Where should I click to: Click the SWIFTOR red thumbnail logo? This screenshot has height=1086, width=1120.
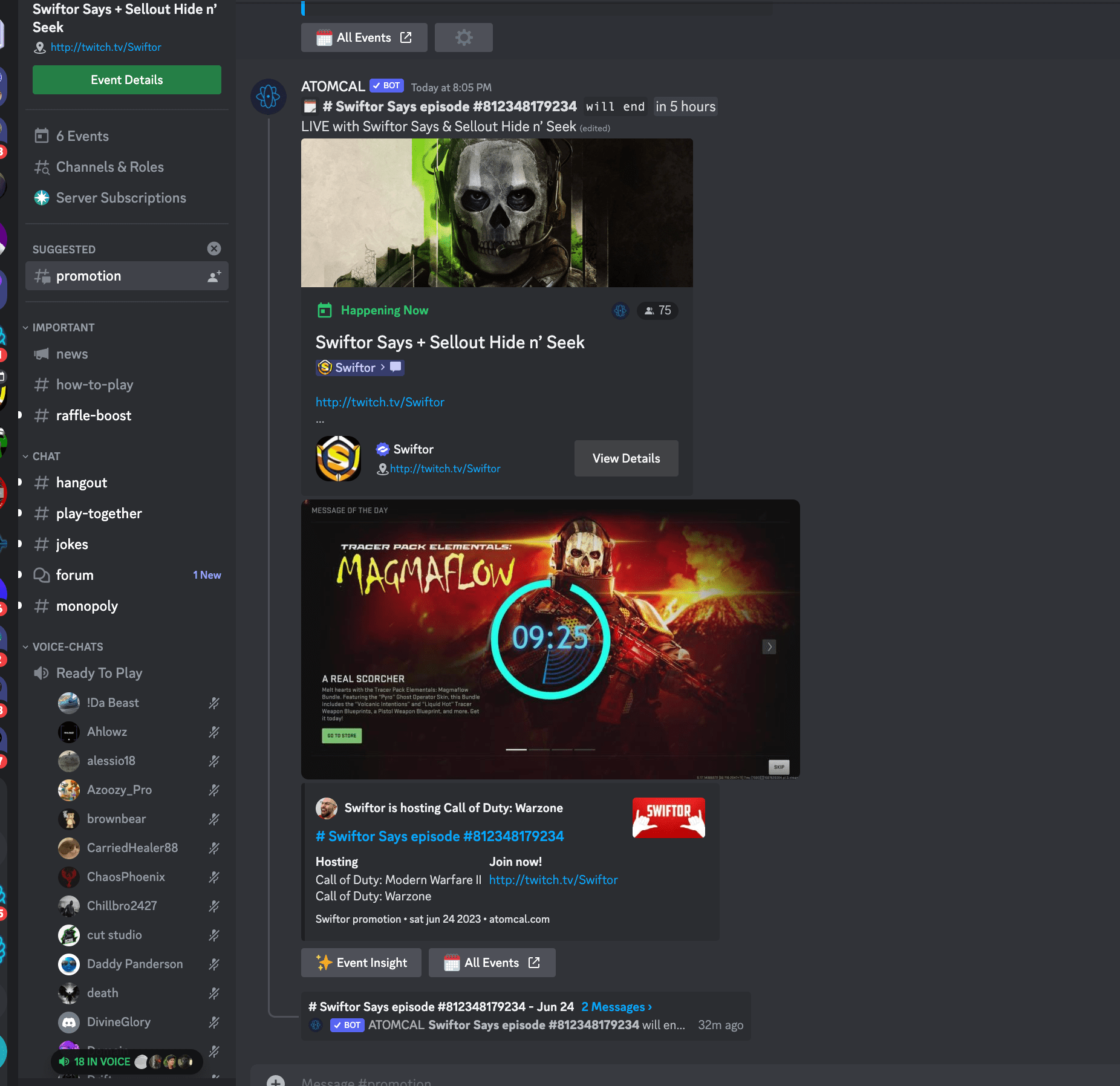click(x=669, y=818)
